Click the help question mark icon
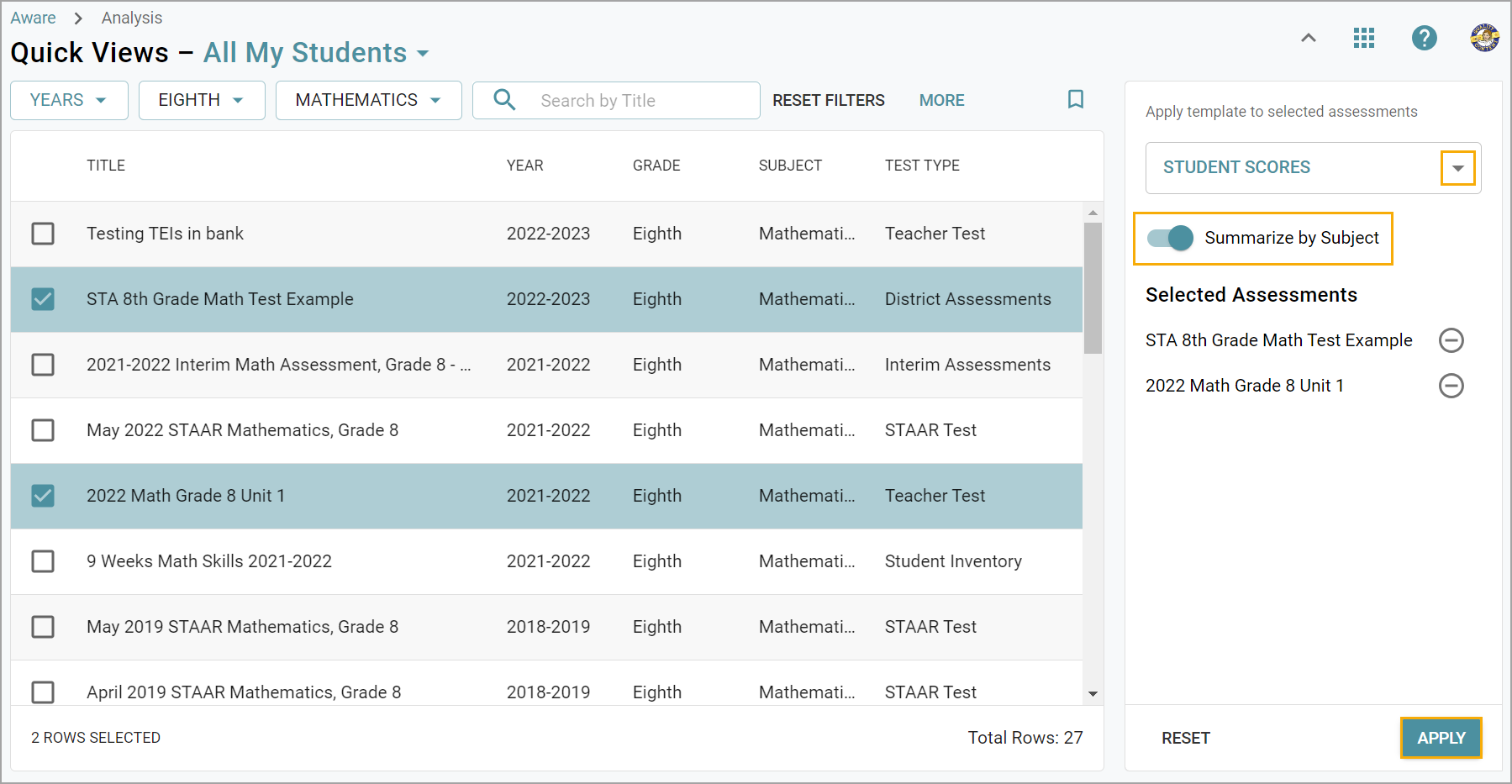Viewport: 1512px width, 784px height. pos(1424,38)
